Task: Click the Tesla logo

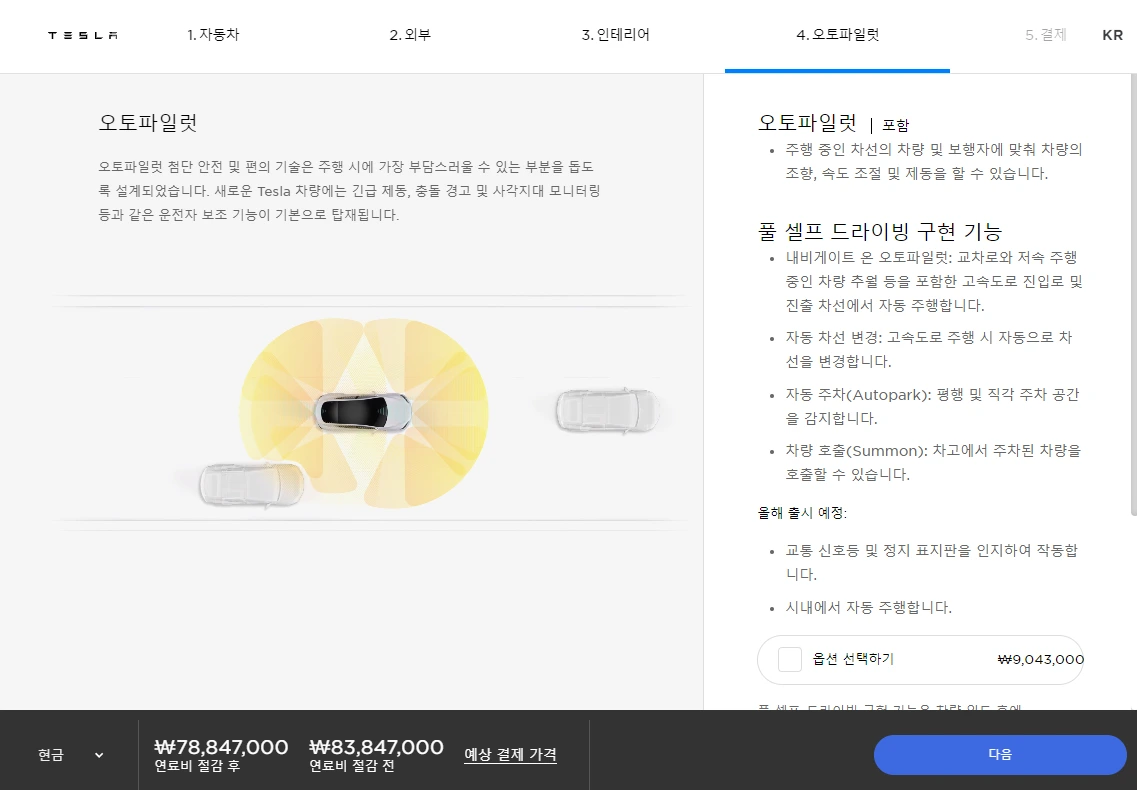Action: (x=83, y=35)
